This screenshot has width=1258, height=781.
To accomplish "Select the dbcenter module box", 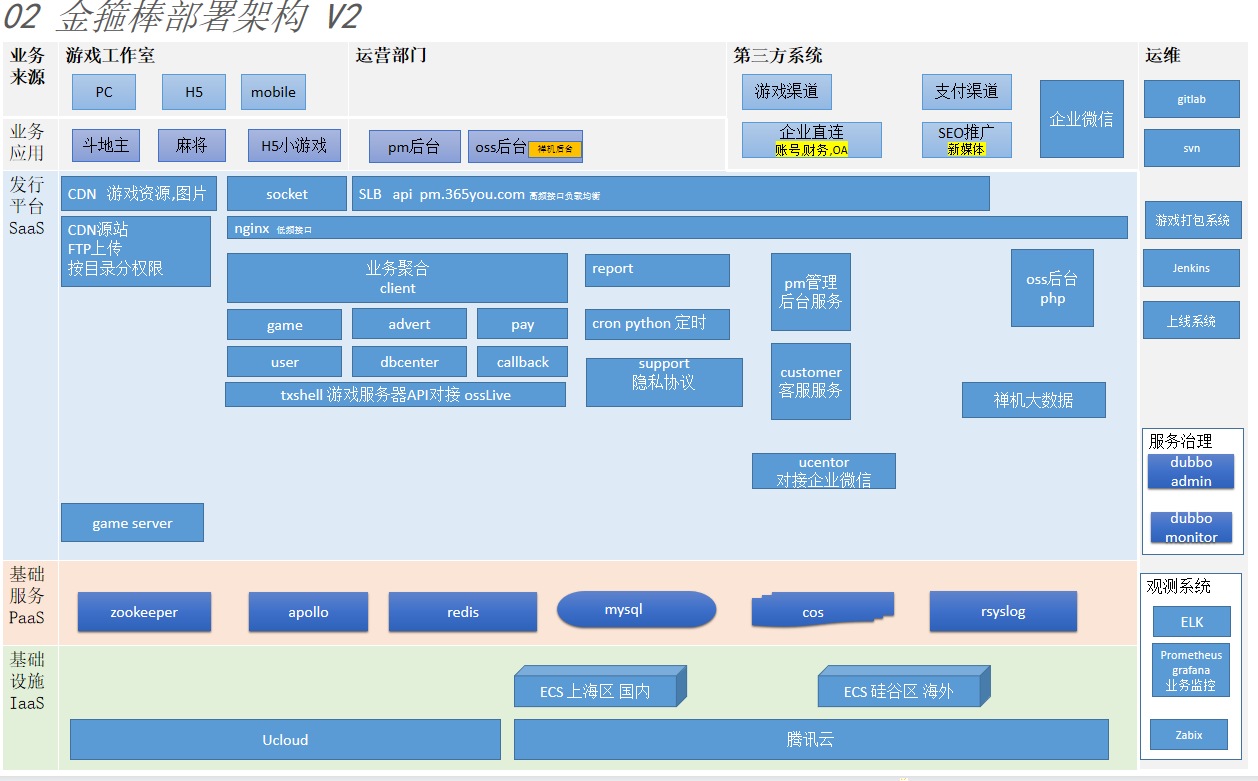I will tap(409, 362).
